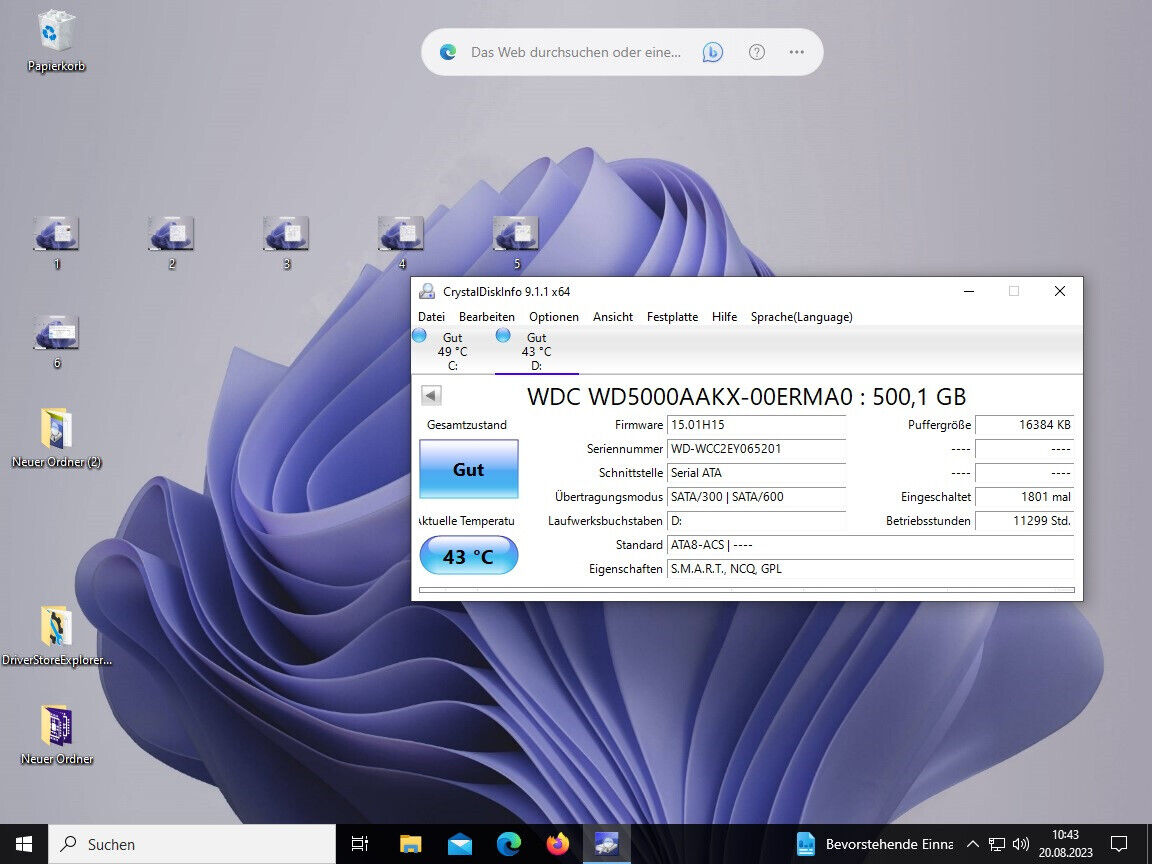Open the Papierkorb recycle bin icon
Viewport: 1152px width, 864px height.
coord(56,40)
